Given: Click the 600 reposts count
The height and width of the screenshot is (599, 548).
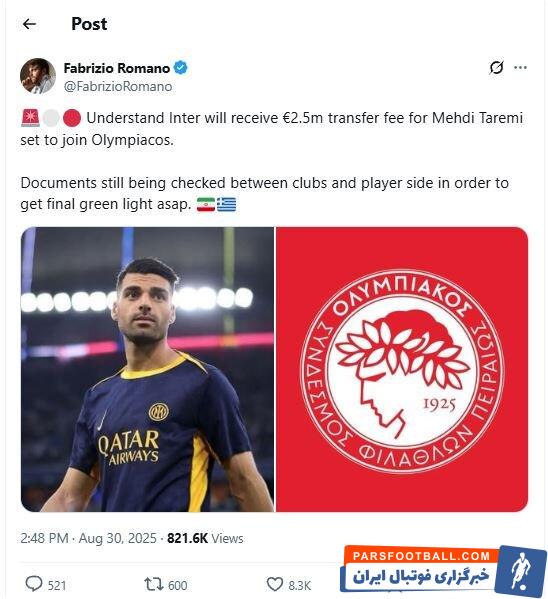Looking at the screenshot, I should coord(178,585).
